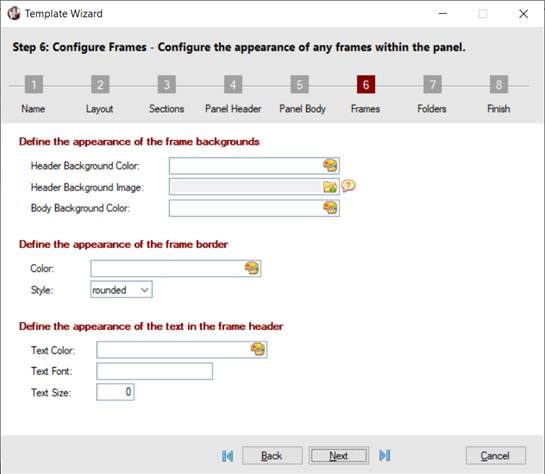
Task: Go to step 7 Folders
Action: pyautogui.click(x=432, y=84)
